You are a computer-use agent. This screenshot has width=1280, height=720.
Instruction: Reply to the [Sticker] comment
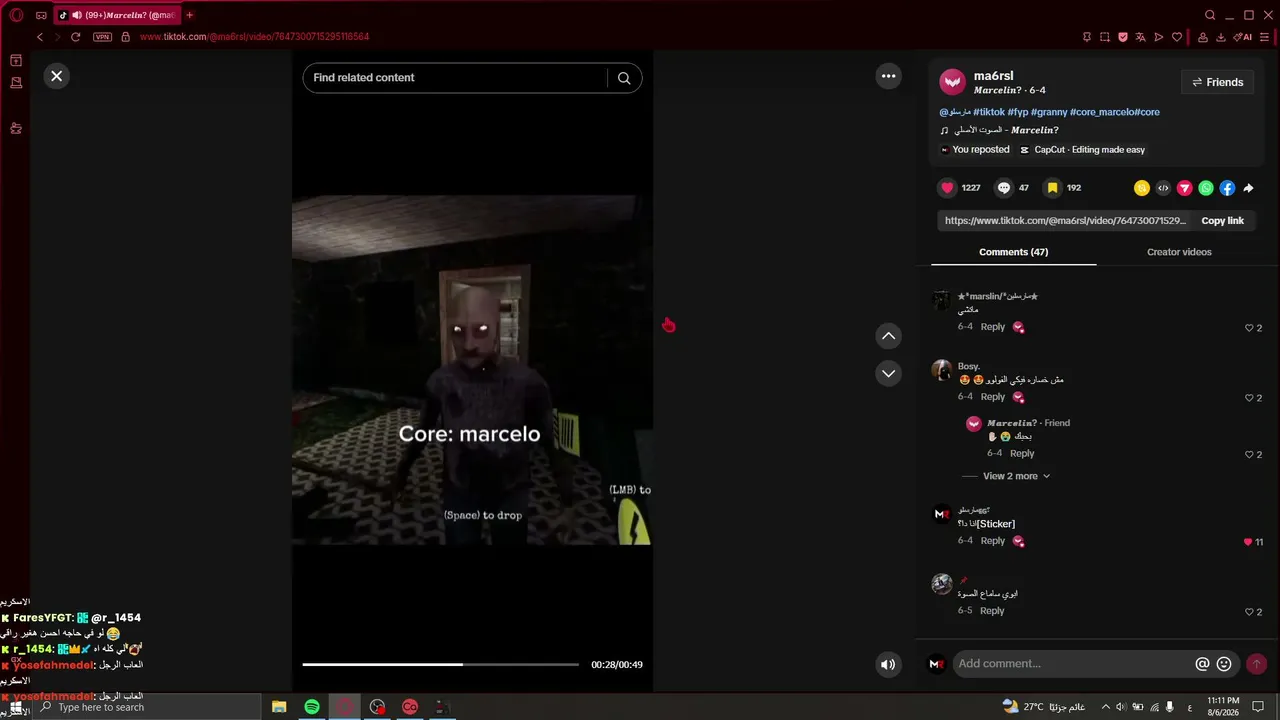pos(992,541)
